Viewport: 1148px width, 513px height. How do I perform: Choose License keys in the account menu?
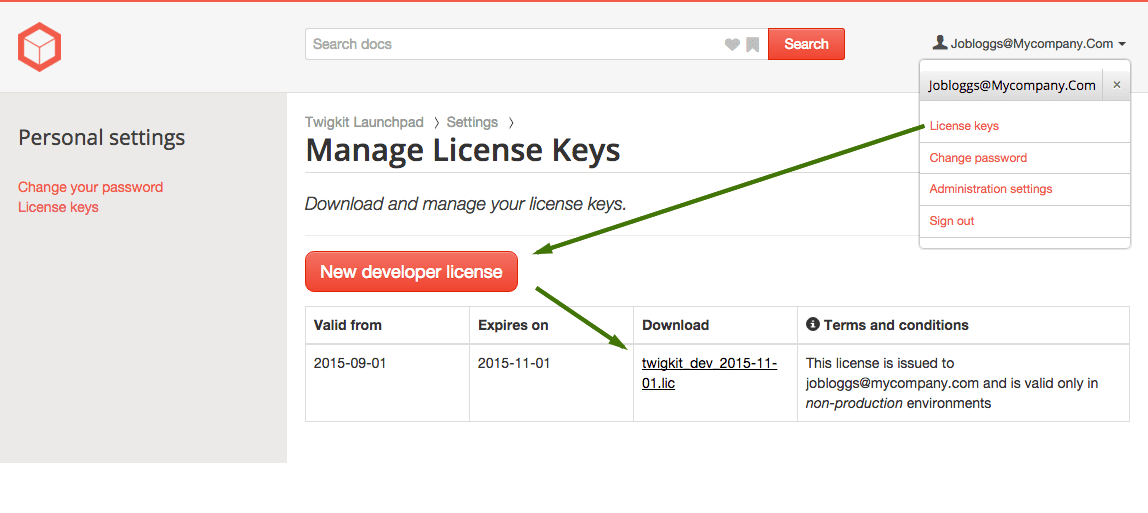click(964, 126)
